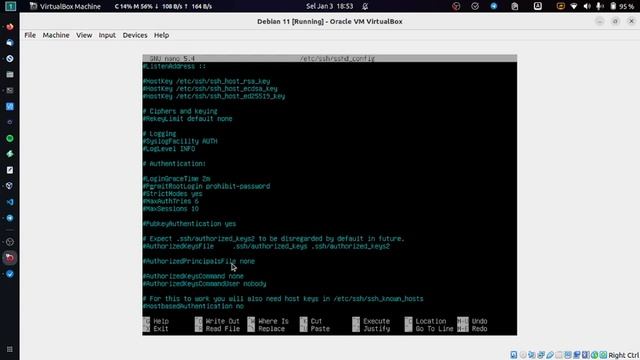Click the #MaxSessions 10 line

click(x=171, y=209)
